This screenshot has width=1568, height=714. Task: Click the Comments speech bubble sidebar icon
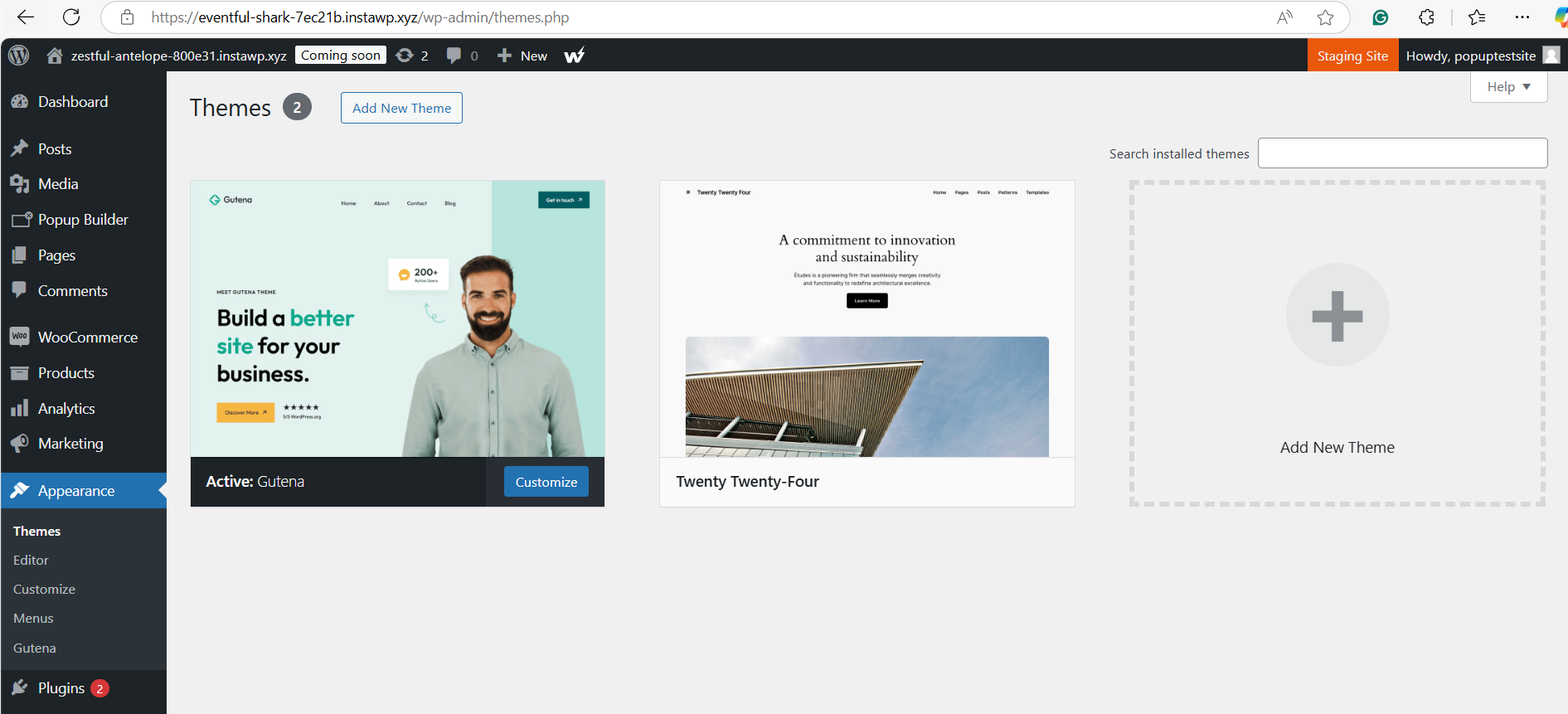point(20,291)
